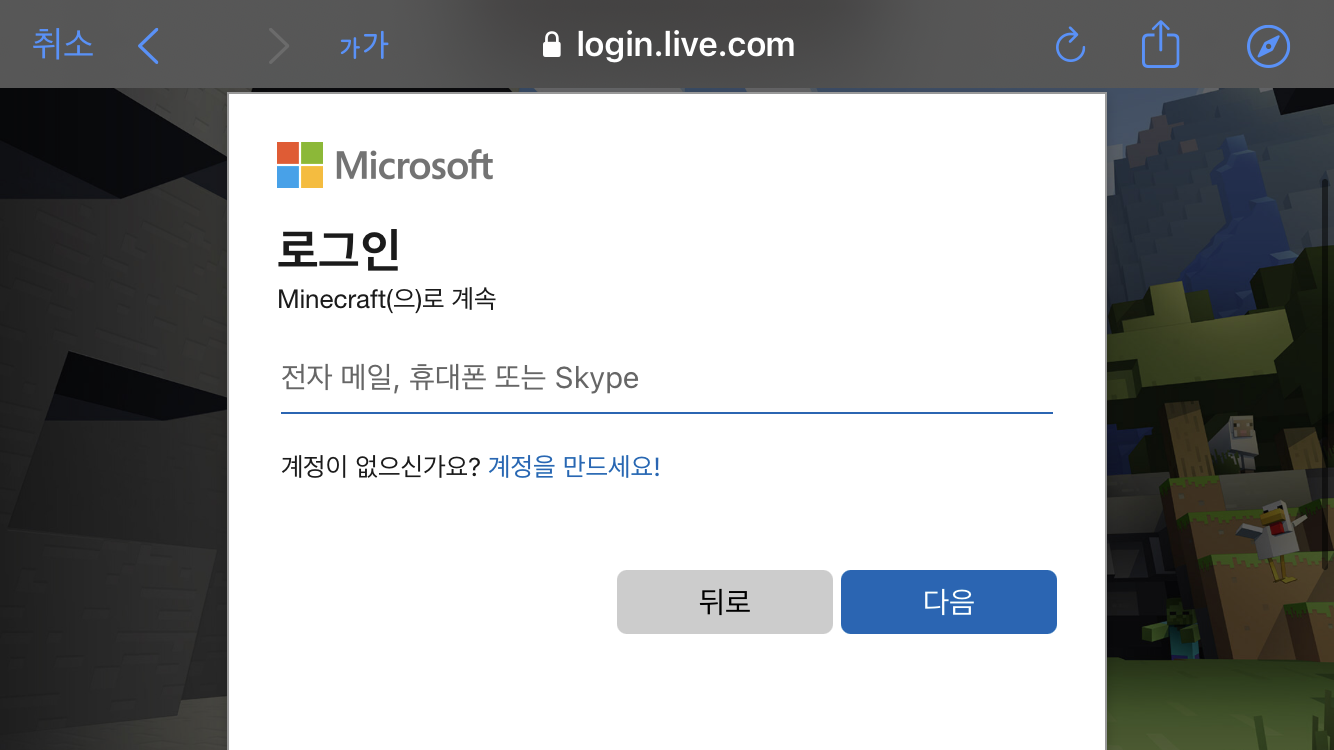Viewport: 1334px width, 750px height.
Task: Tap the padlock icon beside the URL
Action: click(x=551, y=45)
